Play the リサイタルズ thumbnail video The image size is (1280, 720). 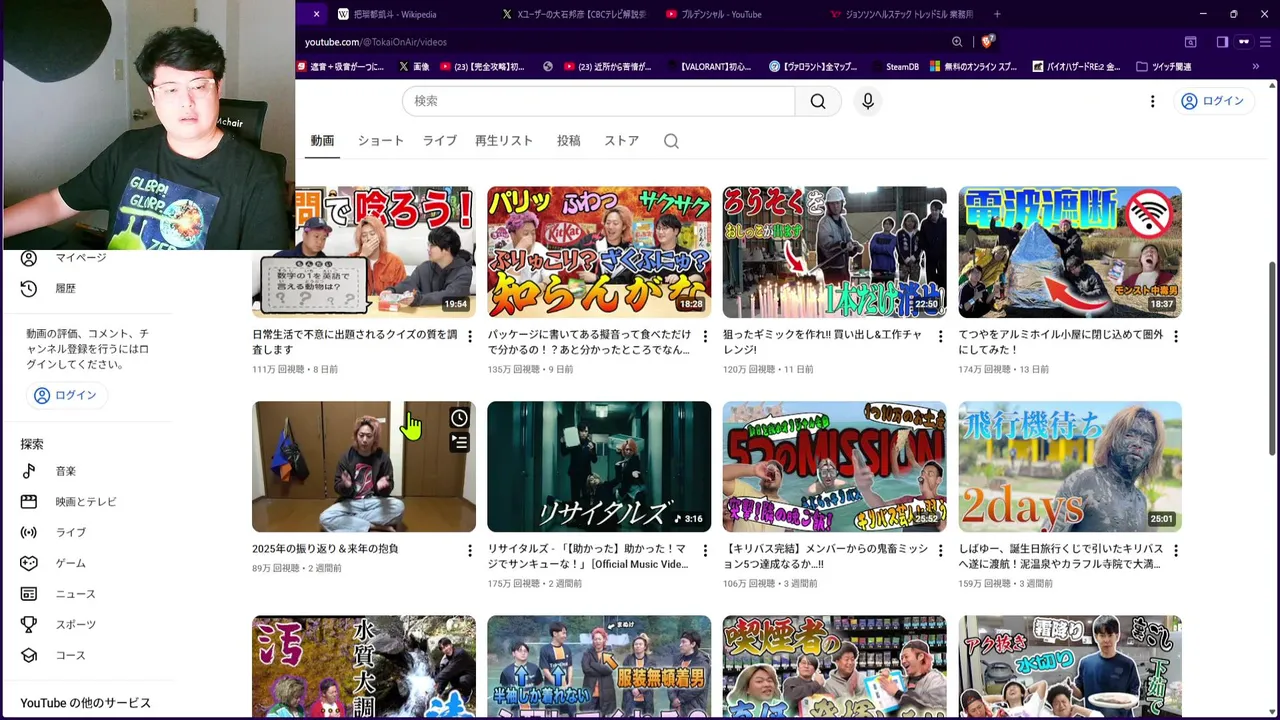click(x=599, y=467)
